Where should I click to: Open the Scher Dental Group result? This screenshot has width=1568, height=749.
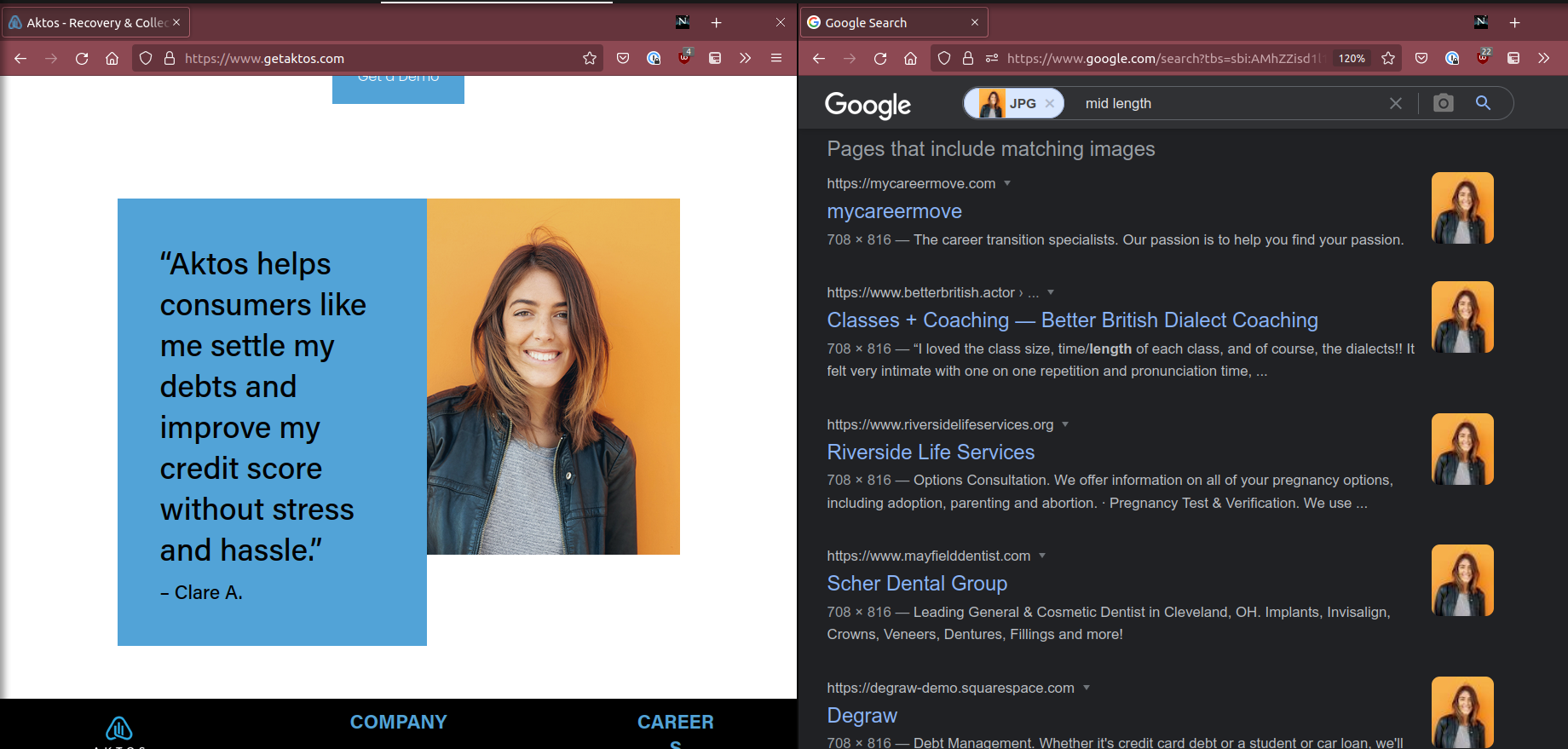click(917, 584)
